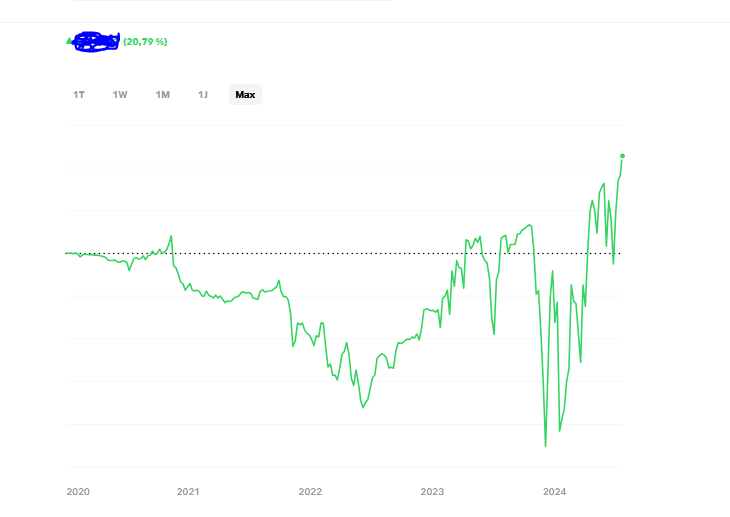Click the green up-triangle gain indicator

69,41
